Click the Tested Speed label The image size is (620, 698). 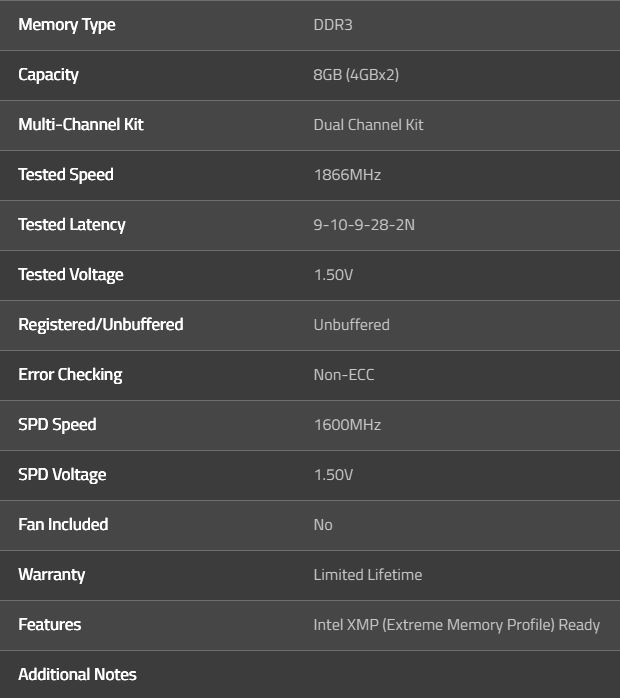coord(66,175)
